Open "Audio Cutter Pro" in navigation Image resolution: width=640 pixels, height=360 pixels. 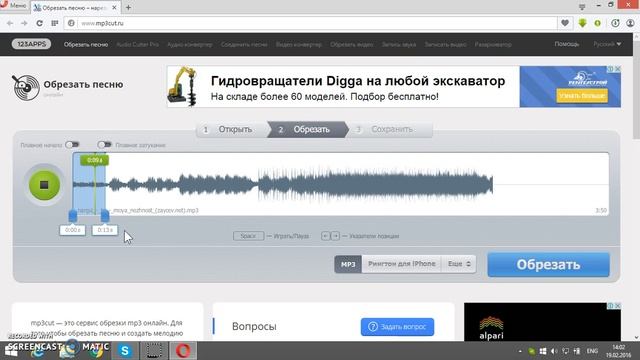tap(138, 44)
